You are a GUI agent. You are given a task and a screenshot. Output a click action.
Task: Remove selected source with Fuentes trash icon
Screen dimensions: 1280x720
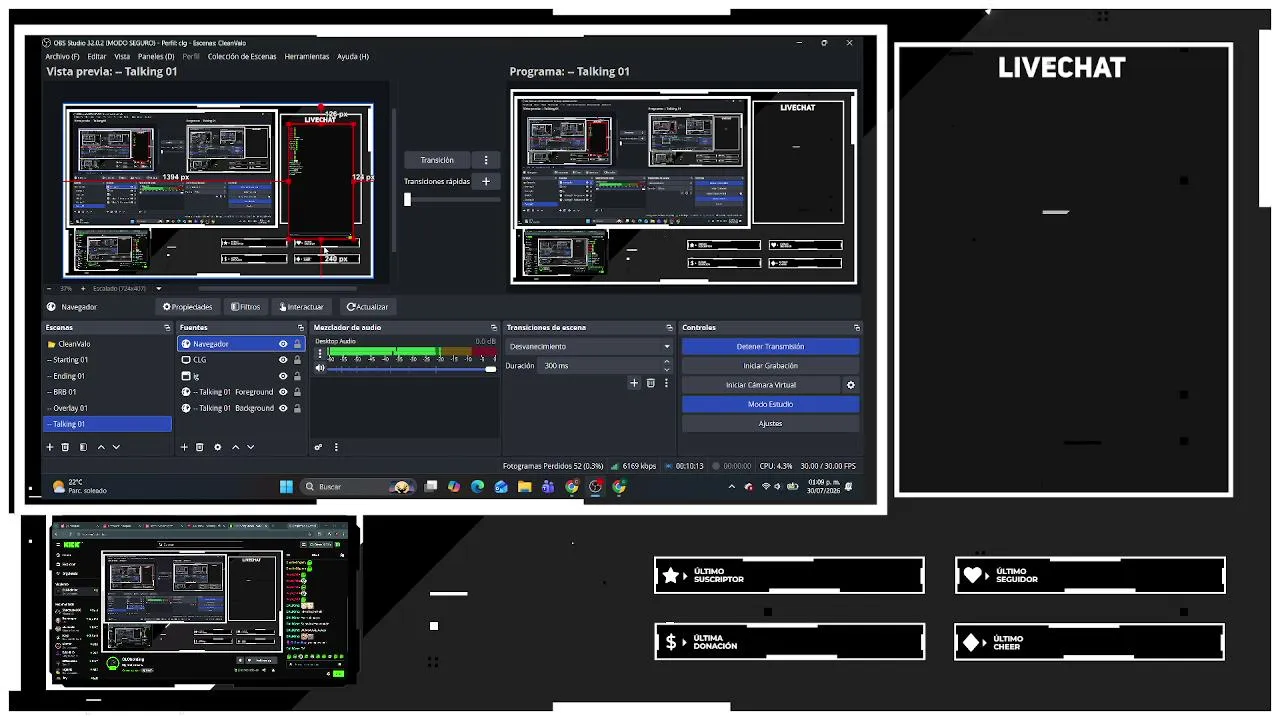[x=200, y=447]
